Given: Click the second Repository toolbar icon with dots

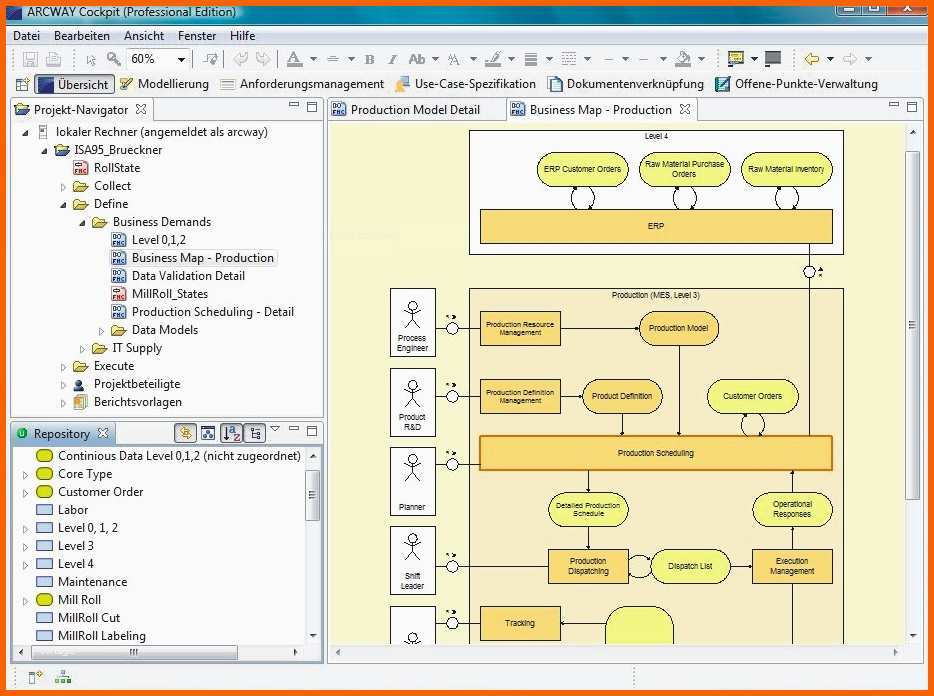Looking at the screenshot, I should [x=208, y=433].
